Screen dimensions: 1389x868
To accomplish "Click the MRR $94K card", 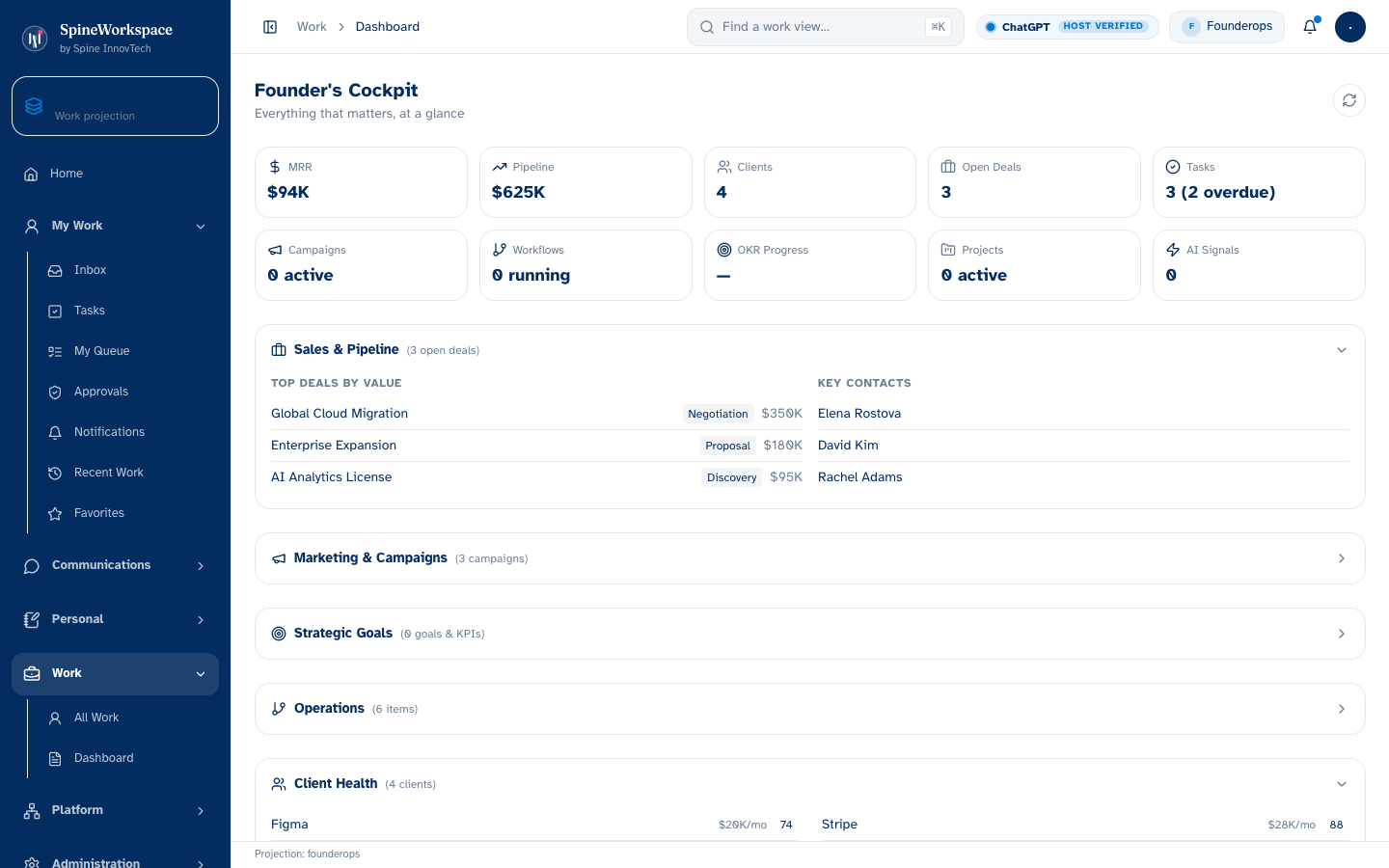I will 362,182.
